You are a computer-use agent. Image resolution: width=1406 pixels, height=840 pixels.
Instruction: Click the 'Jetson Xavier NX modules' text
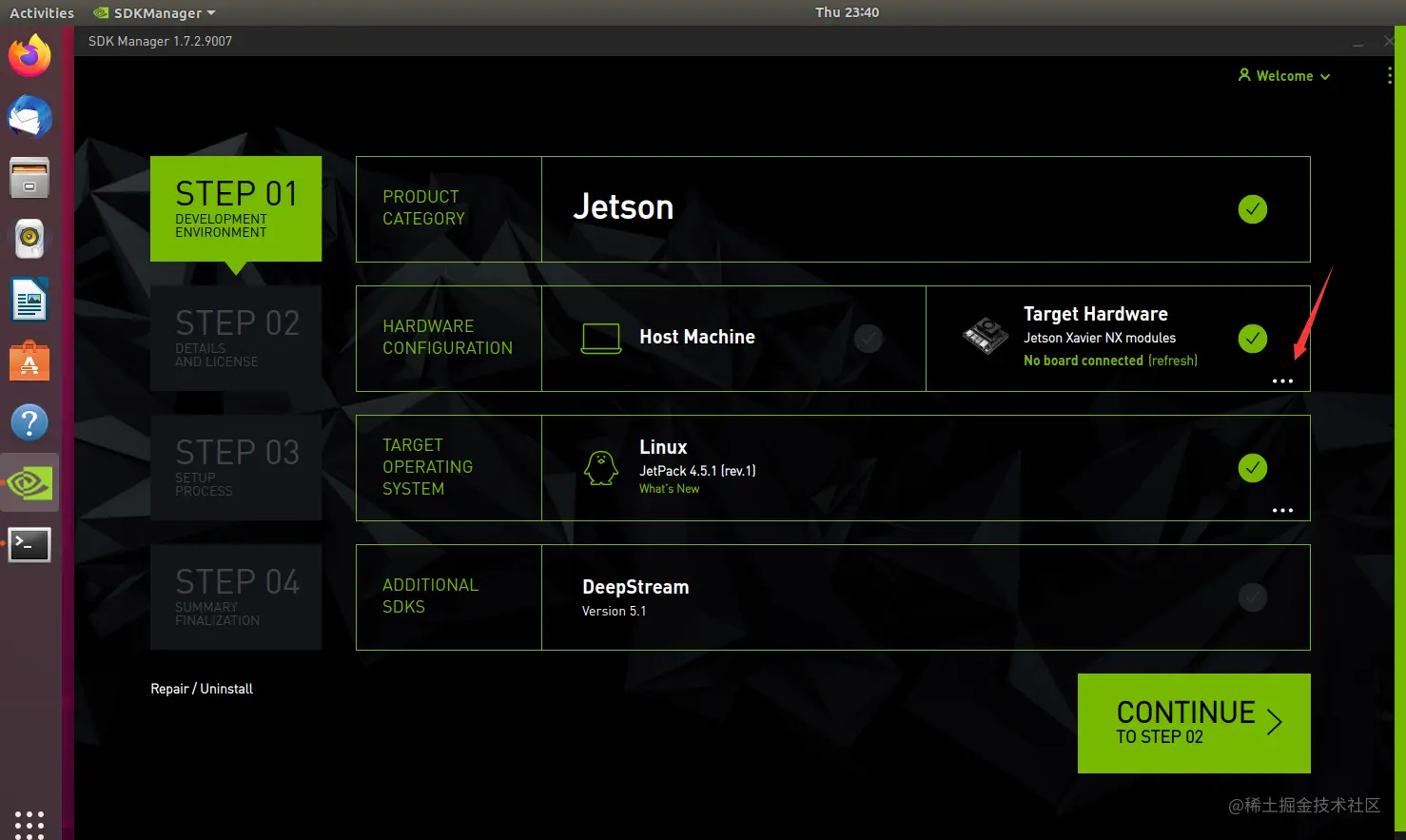(1100, 338)
